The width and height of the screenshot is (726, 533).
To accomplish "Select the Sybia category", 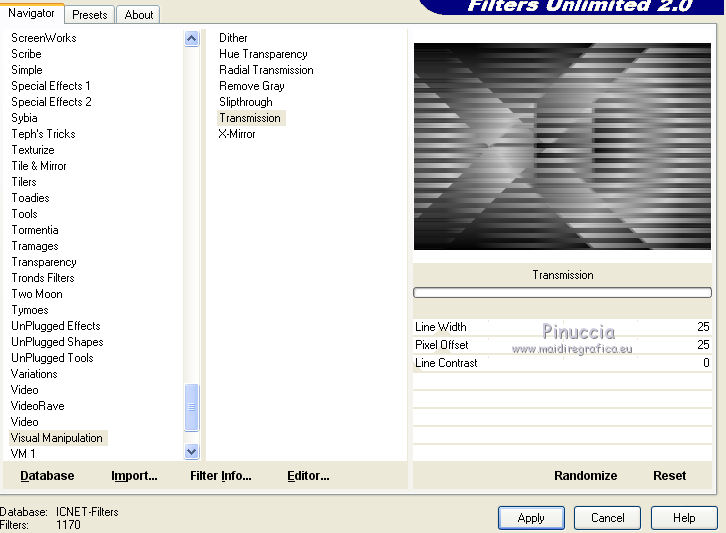I will click(x=24, y=118).
